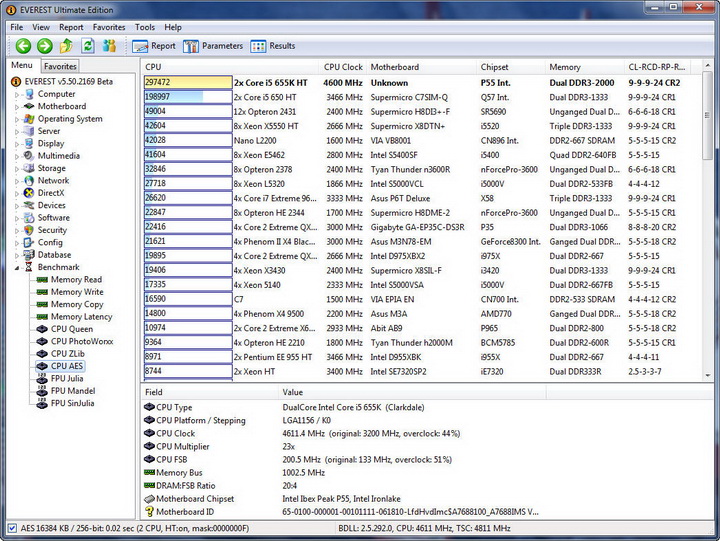Expand the Software tree node
Screen dimensions: 720x541
17,218
